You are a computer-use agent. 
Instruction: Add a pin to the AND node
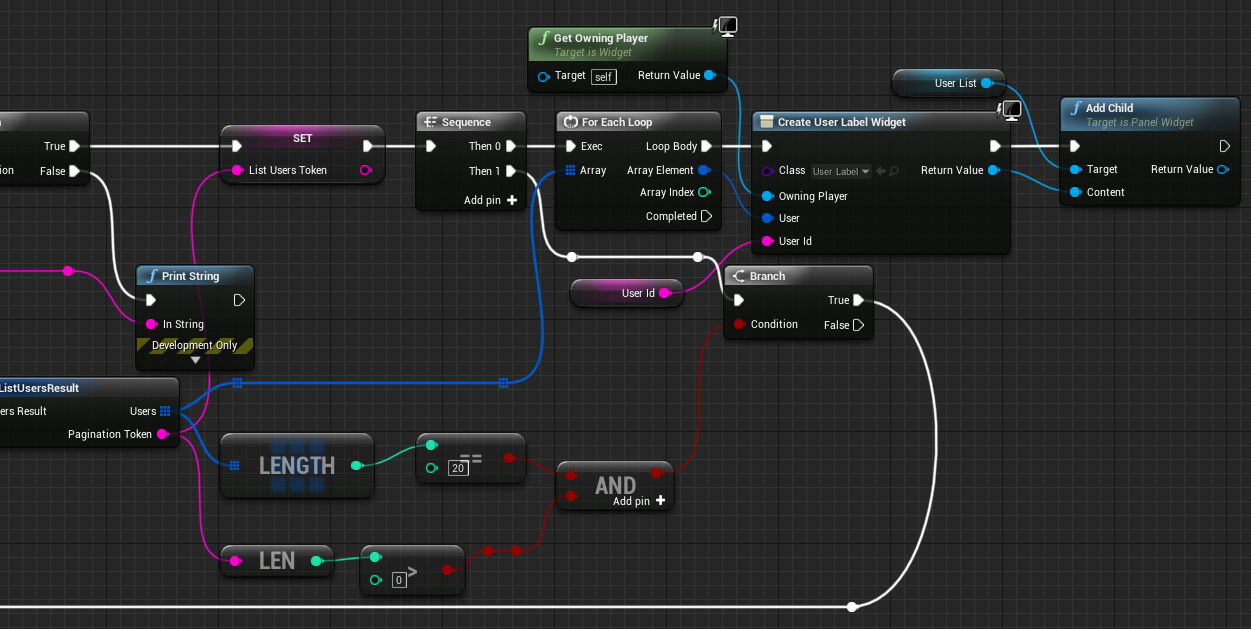(660, 501)
